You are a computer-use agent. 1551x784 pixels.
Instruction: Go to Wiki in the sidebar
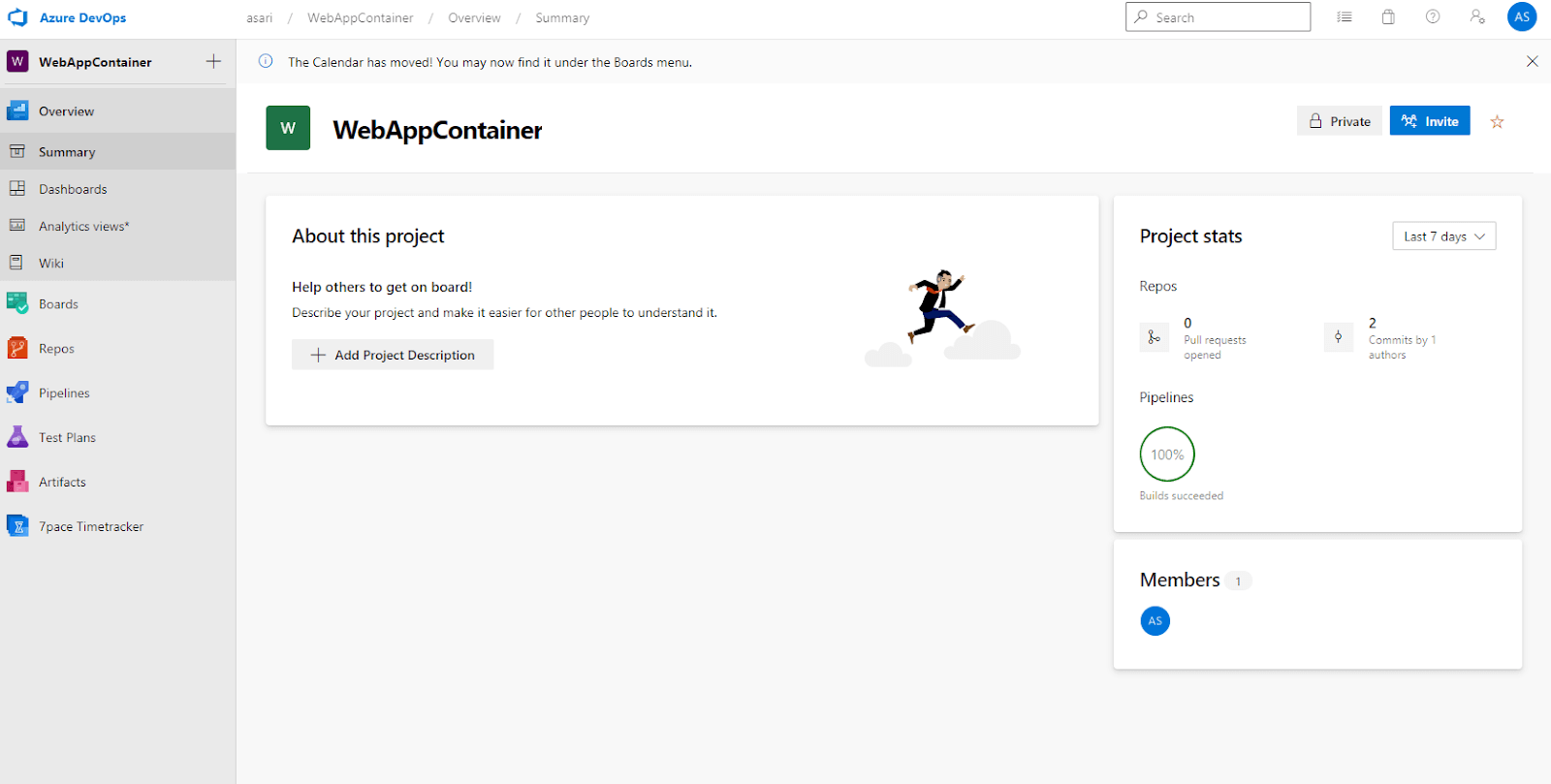pyautogui.click(x=51, y=264)
